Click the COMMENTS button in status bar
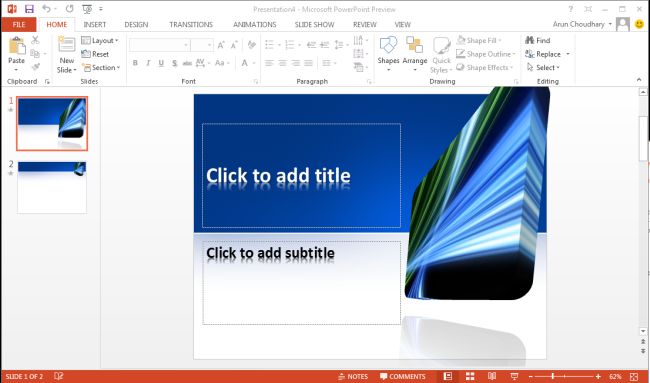Screen dimensions: 650x383 pyautogui.click(x=403, y=376)
